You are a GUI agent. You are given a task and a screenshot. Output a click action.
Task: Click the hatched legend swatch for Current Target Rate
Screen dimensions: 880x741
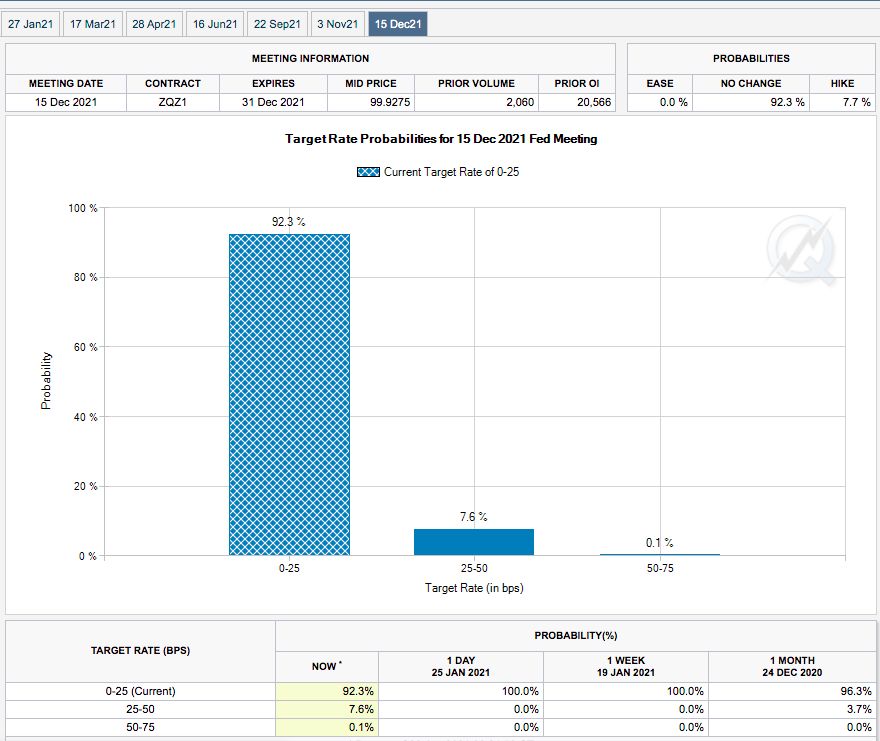tap(368, 172)
